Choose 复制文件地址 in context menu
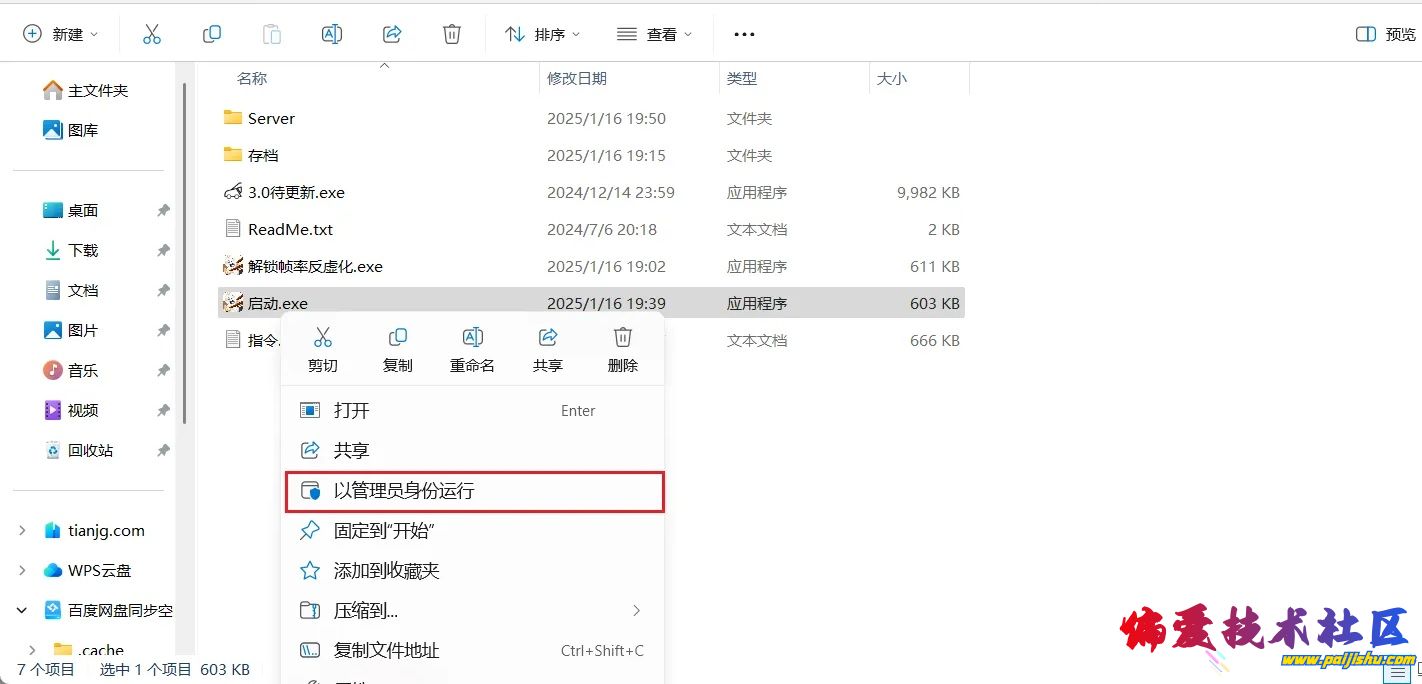 386,650
